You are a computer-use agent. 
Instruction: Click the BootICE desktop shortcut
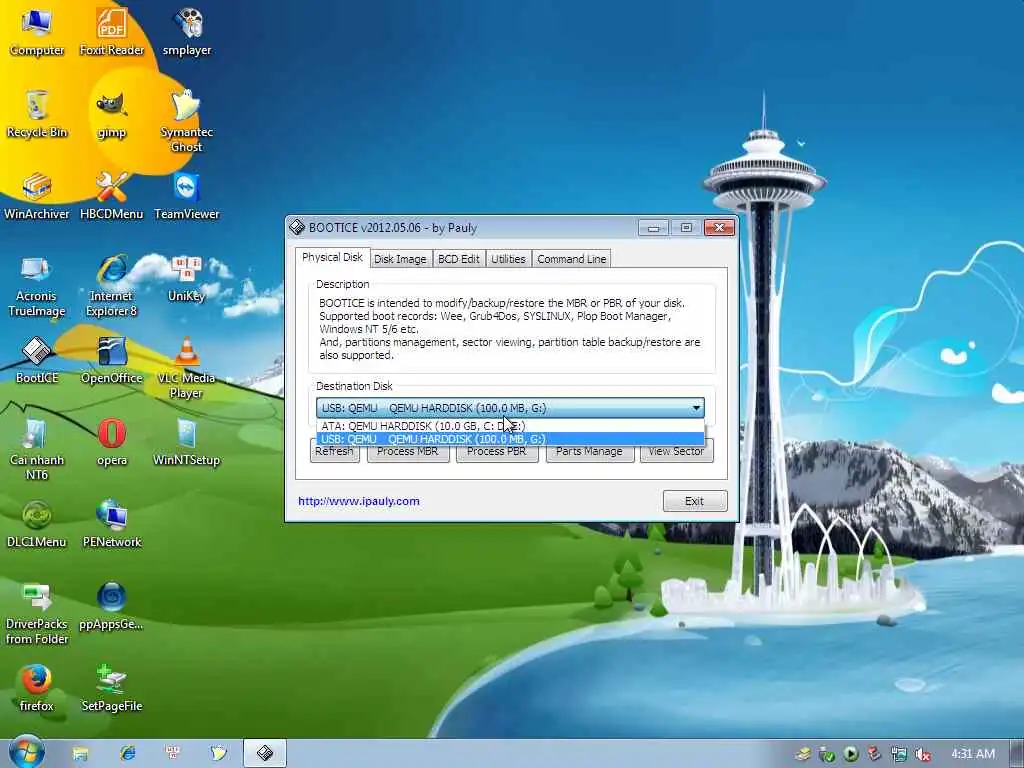[37, 360]
